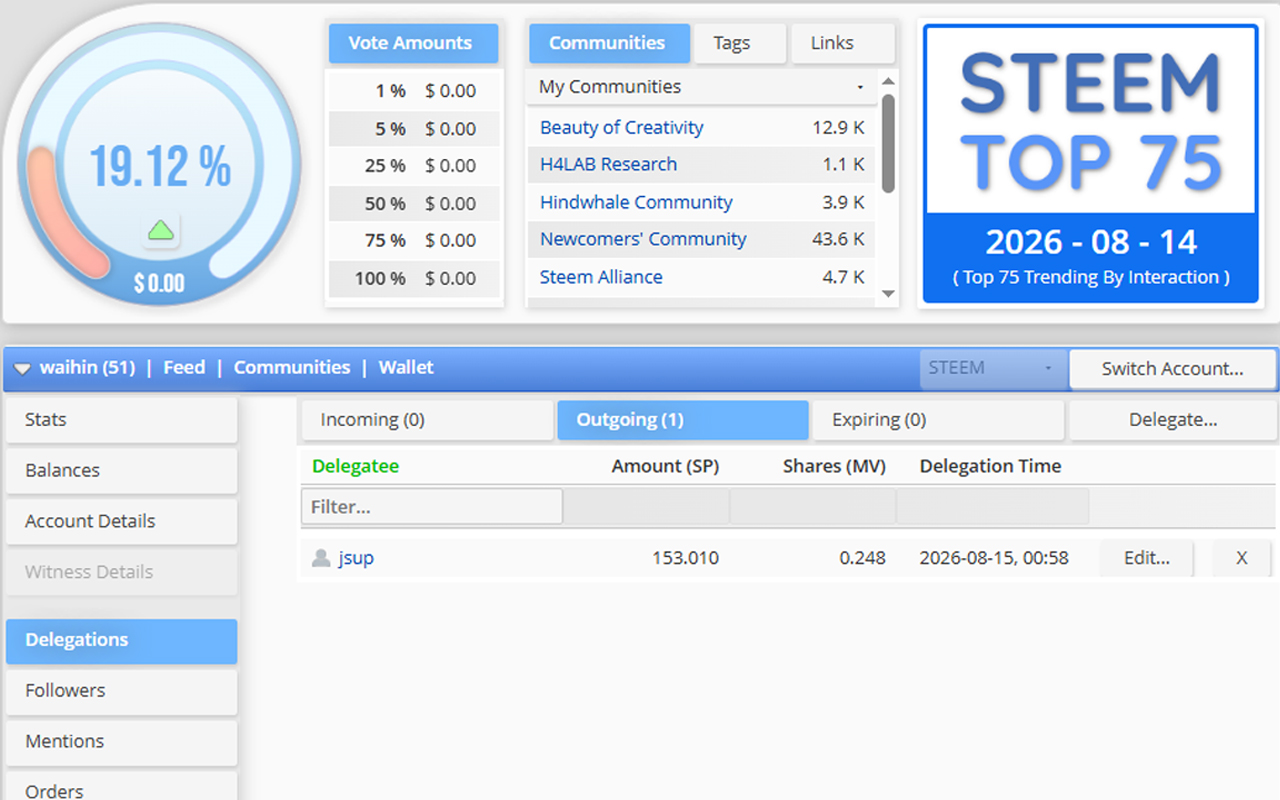1280x800 pixels.
Task: Click the 75 % vote amount row
Action: click(414, 241)
